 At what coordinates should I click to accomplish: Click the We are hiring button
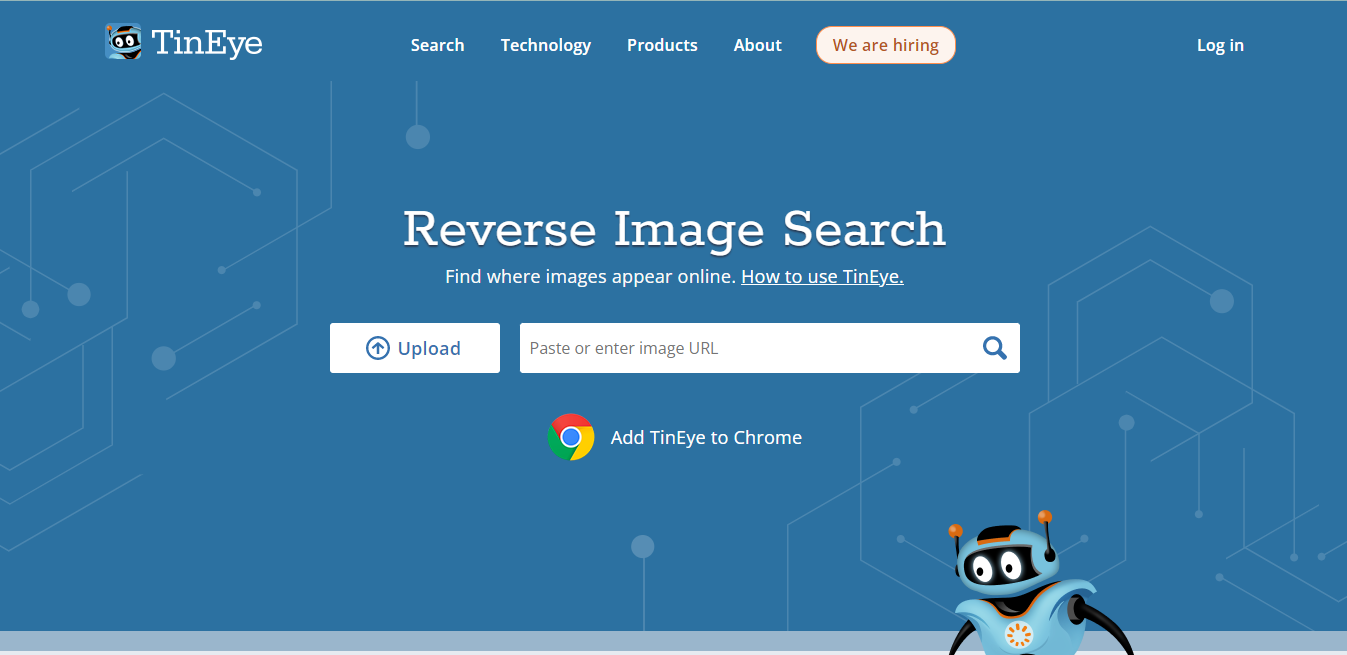pos(885,45)
